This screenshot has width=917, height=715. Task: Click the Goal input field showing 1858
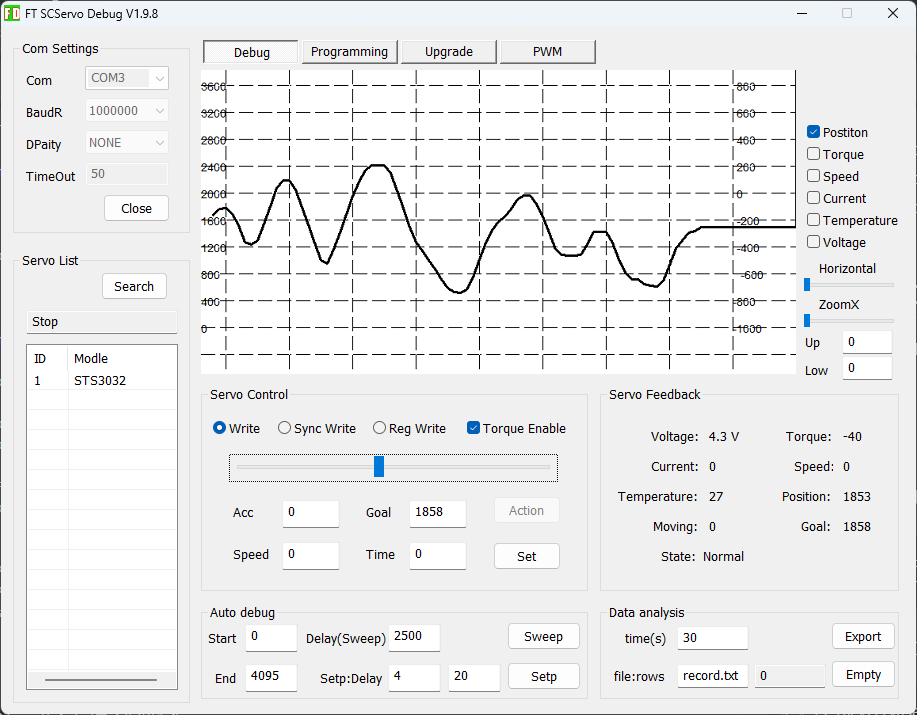tap(437, 513)
